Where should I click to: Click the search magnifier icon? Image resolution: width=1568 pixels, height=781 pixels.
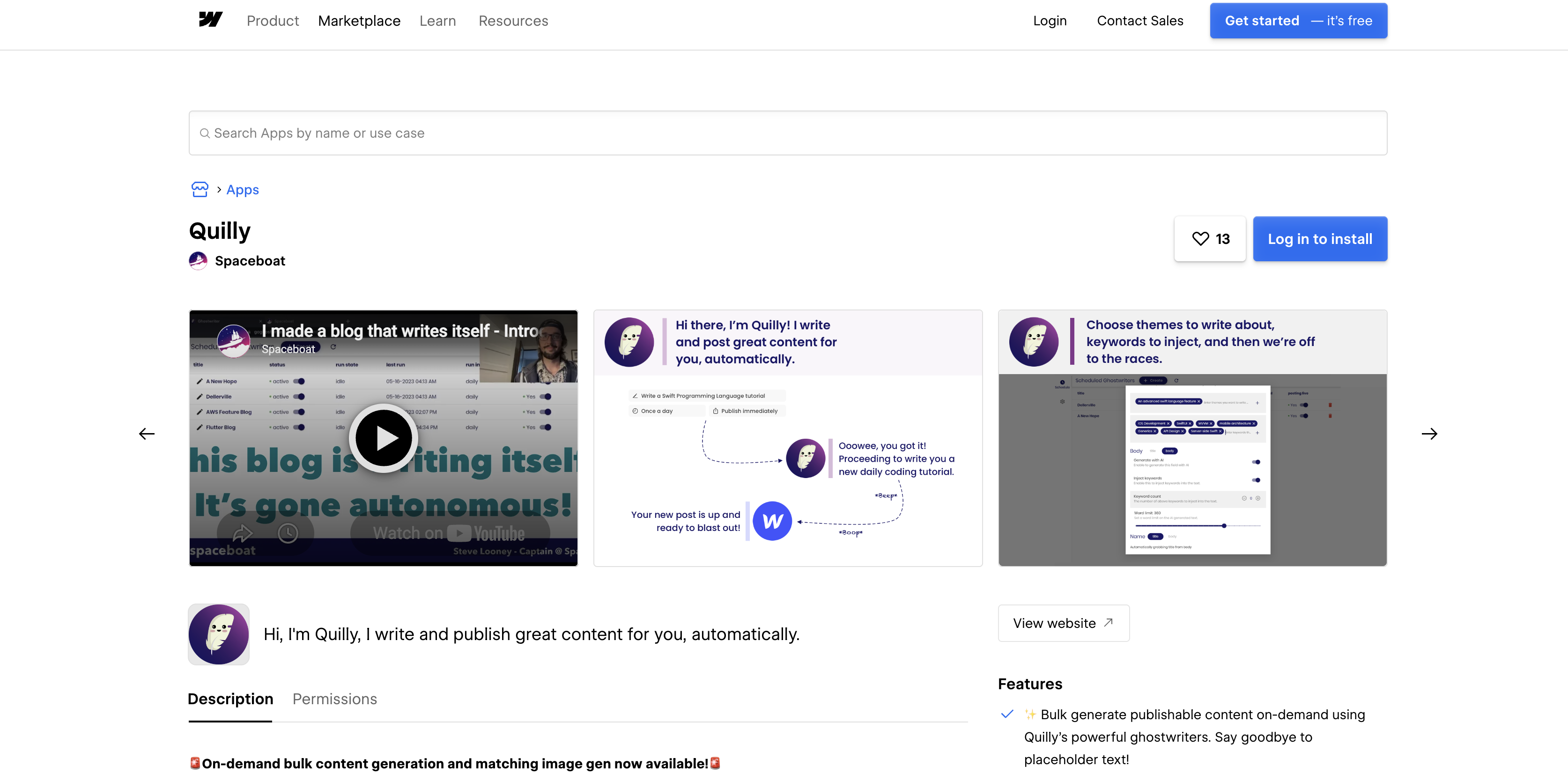point(205,133)
